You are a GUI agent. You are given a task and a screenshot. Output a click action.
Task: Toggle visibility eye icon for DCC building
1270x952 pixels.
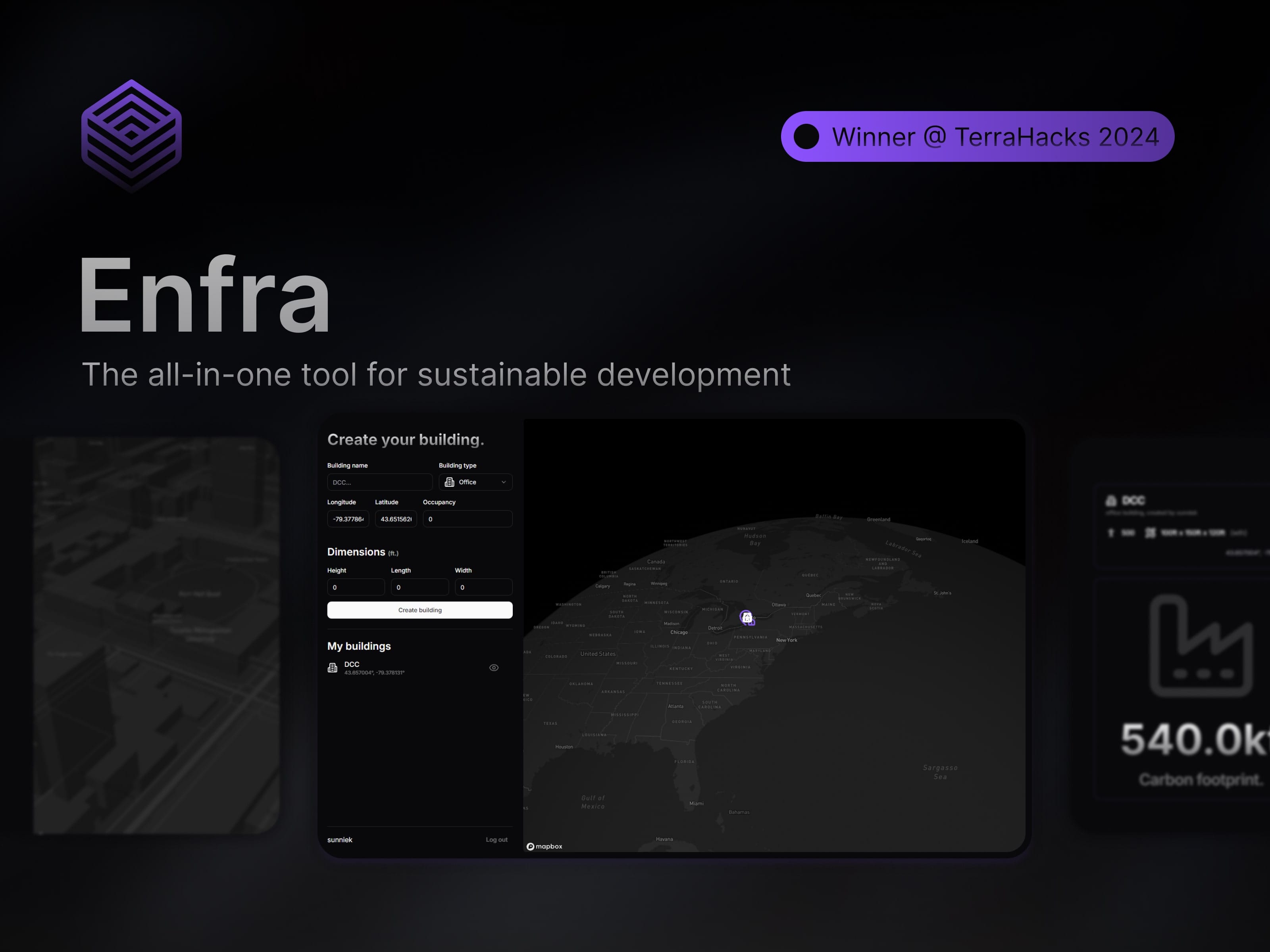click(x=494, y=667)
